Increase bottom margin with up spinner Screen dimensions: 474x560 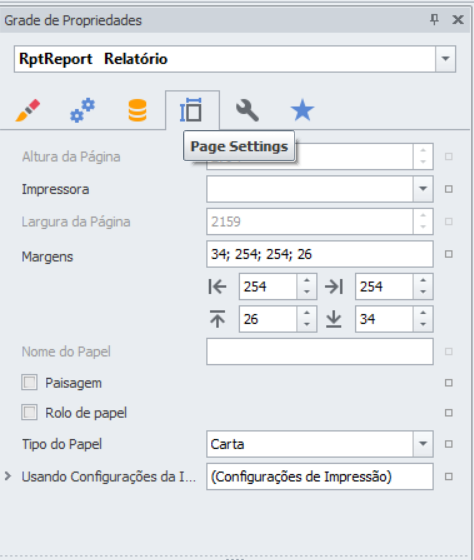(423, 313)
